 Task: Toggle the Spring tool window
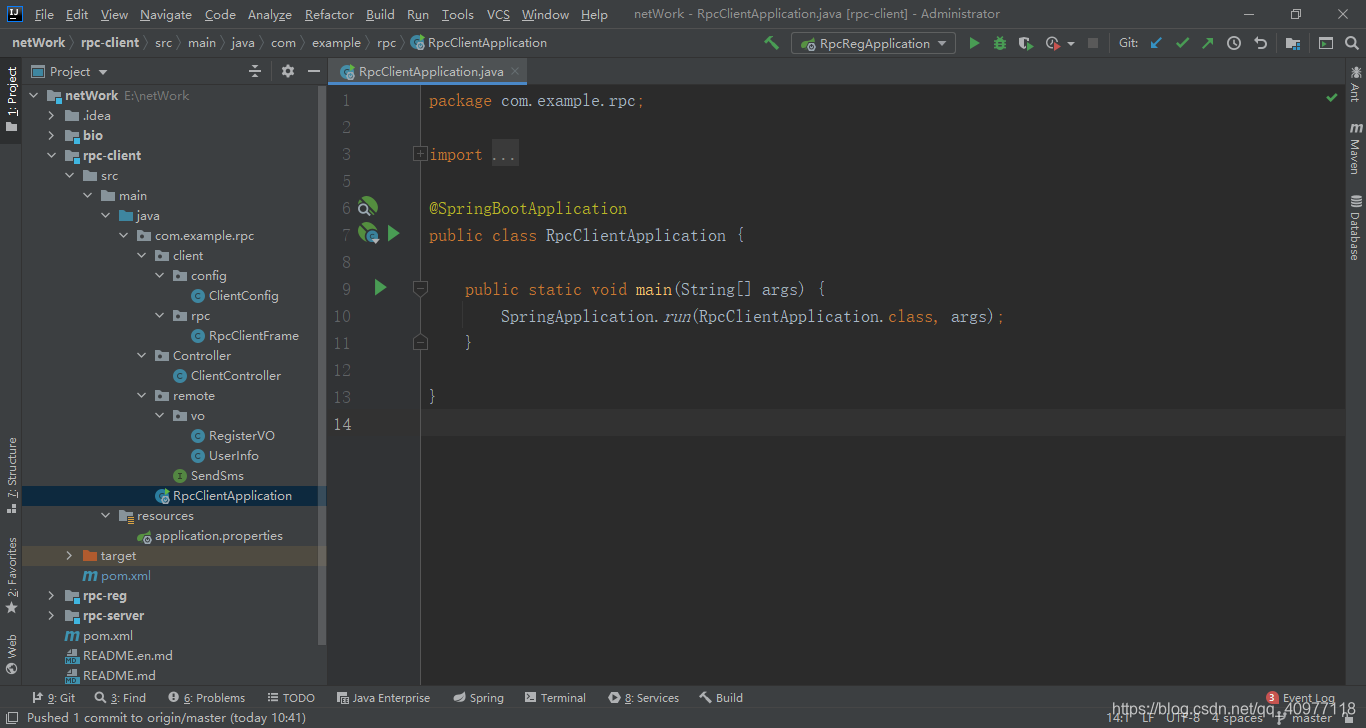479,698
